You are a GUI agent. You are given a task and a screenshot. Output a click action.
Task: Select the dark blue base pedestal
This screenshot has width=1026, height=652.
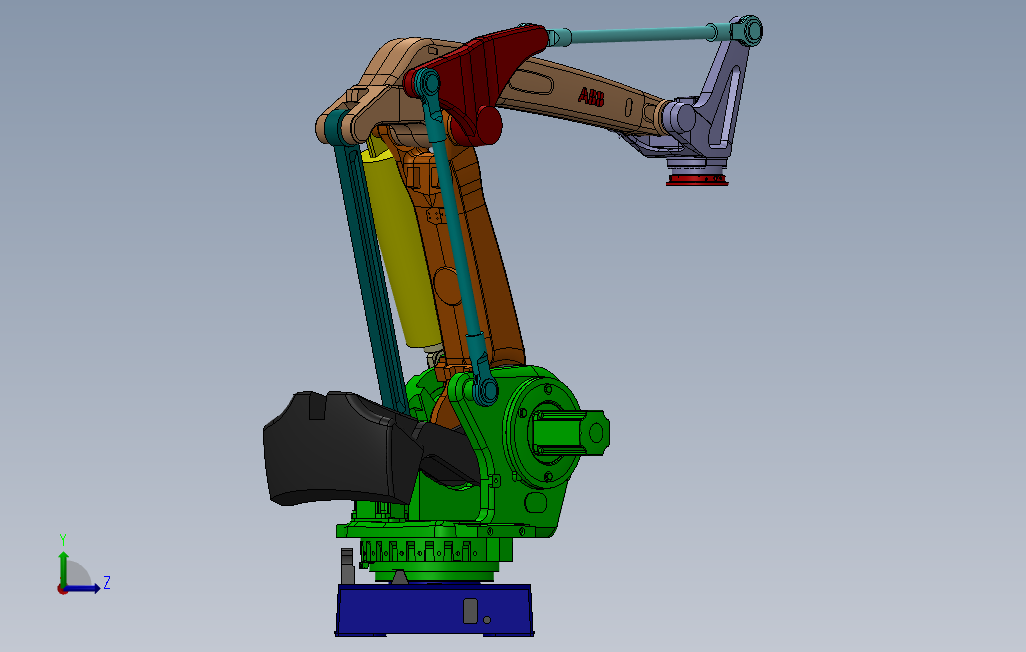pyautogui.click(x=434, y=609)
